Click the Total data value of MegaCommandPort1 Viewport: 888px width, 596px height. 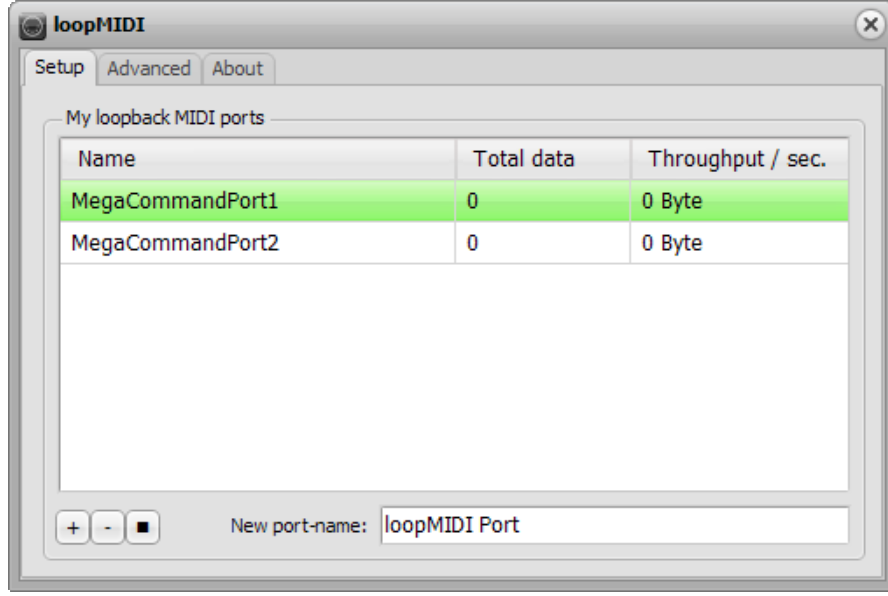(542, 201)
